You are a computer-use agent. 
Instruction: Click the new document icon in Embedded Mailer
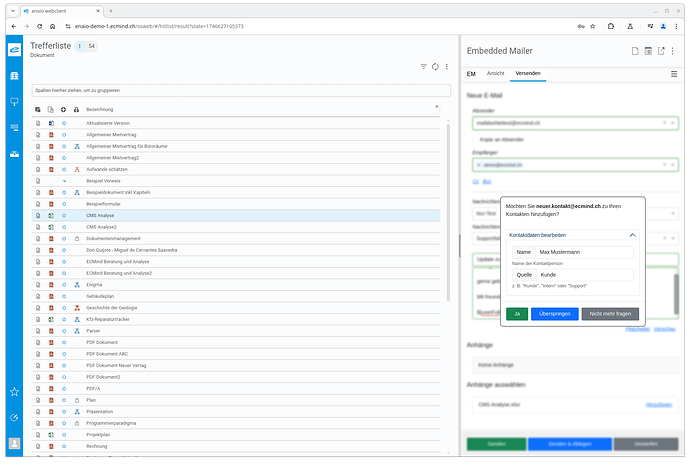[635, 51]
